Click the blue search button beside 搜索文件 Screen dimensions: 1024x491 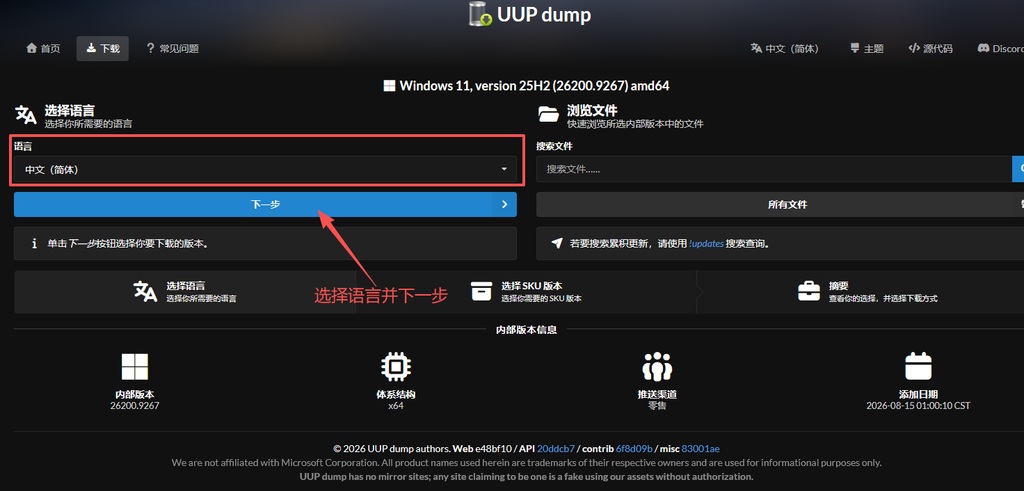coord(1018,169)
